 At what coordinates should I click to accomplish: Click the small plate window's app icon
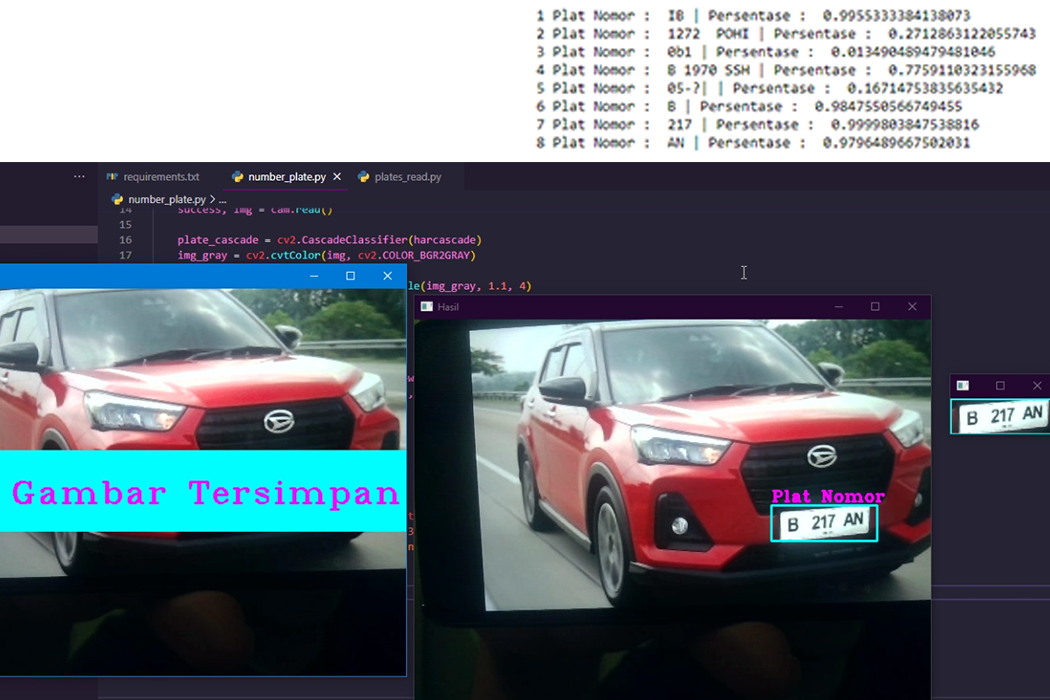[x=962, y=386]
